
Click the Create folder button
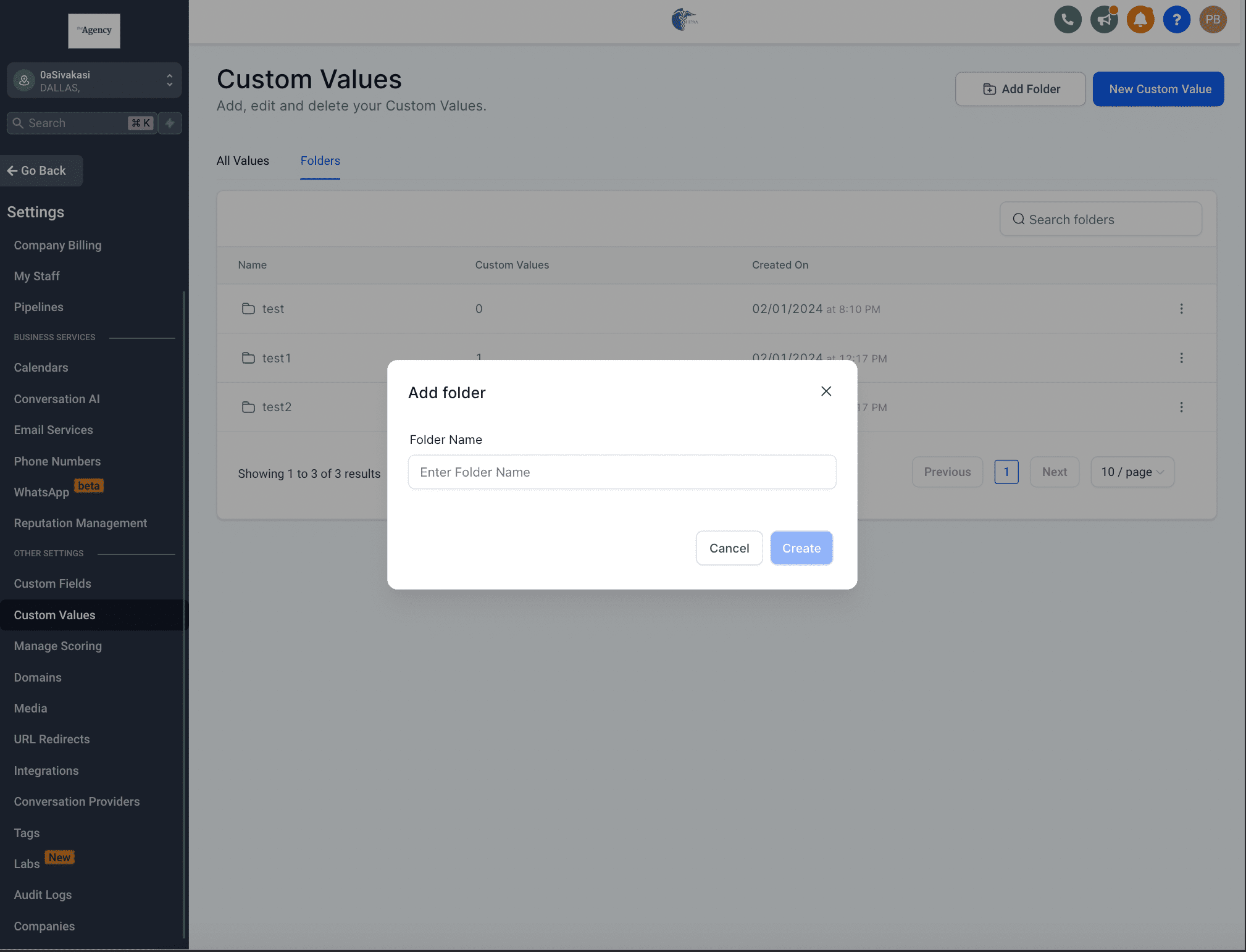tap(801, 548)
